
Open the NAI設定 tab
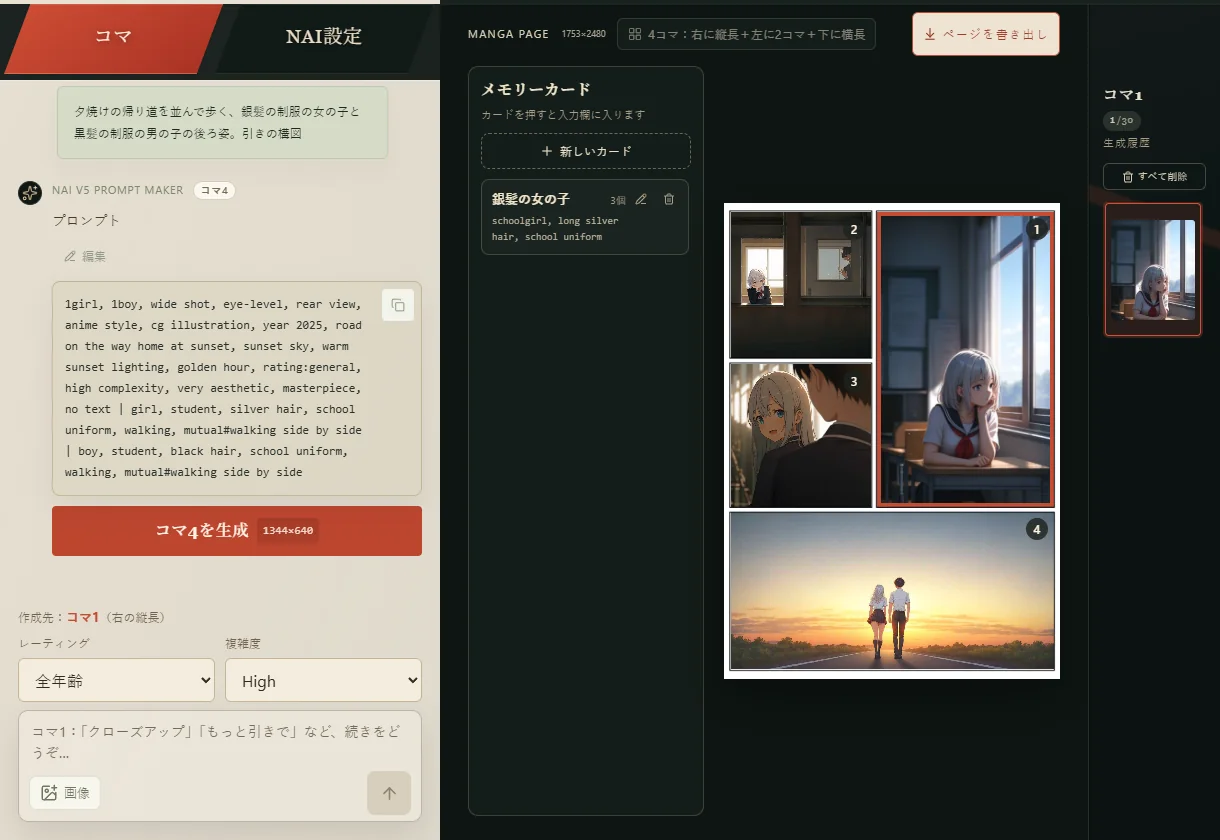pyautogui.click(x=323, y=38)
